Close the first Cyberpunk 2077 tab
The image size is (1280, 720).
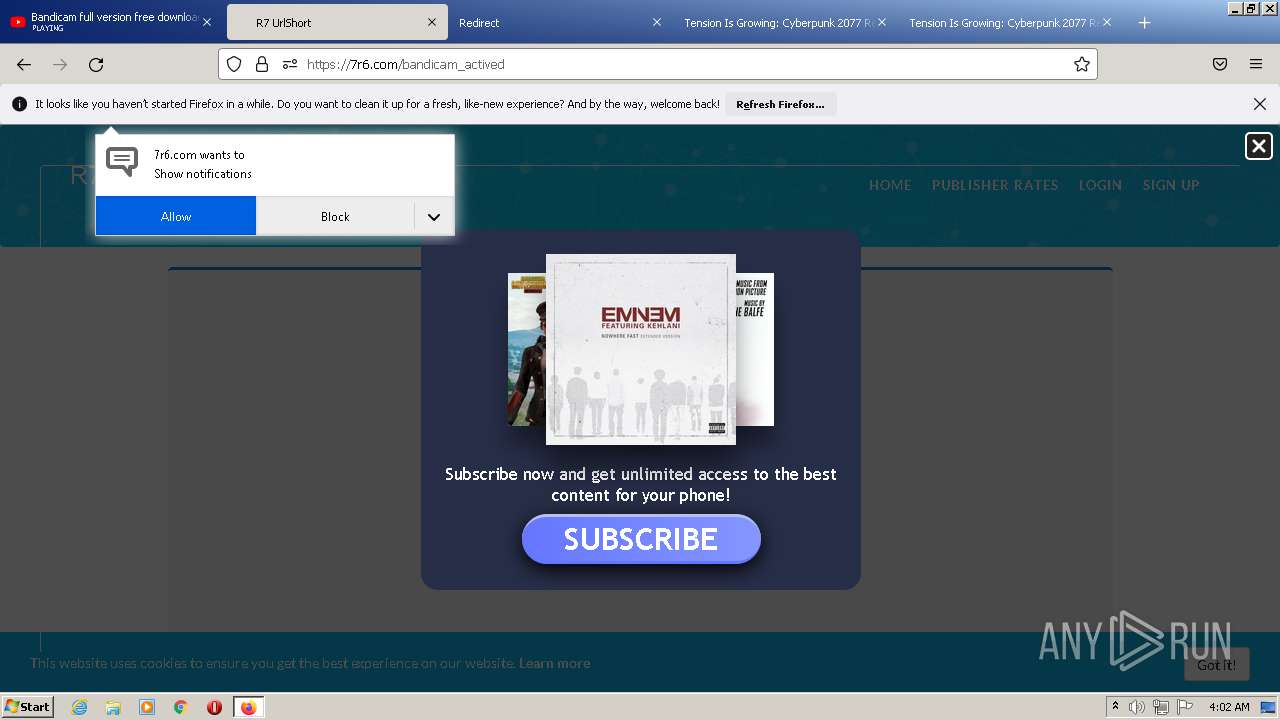pos(882,22)
